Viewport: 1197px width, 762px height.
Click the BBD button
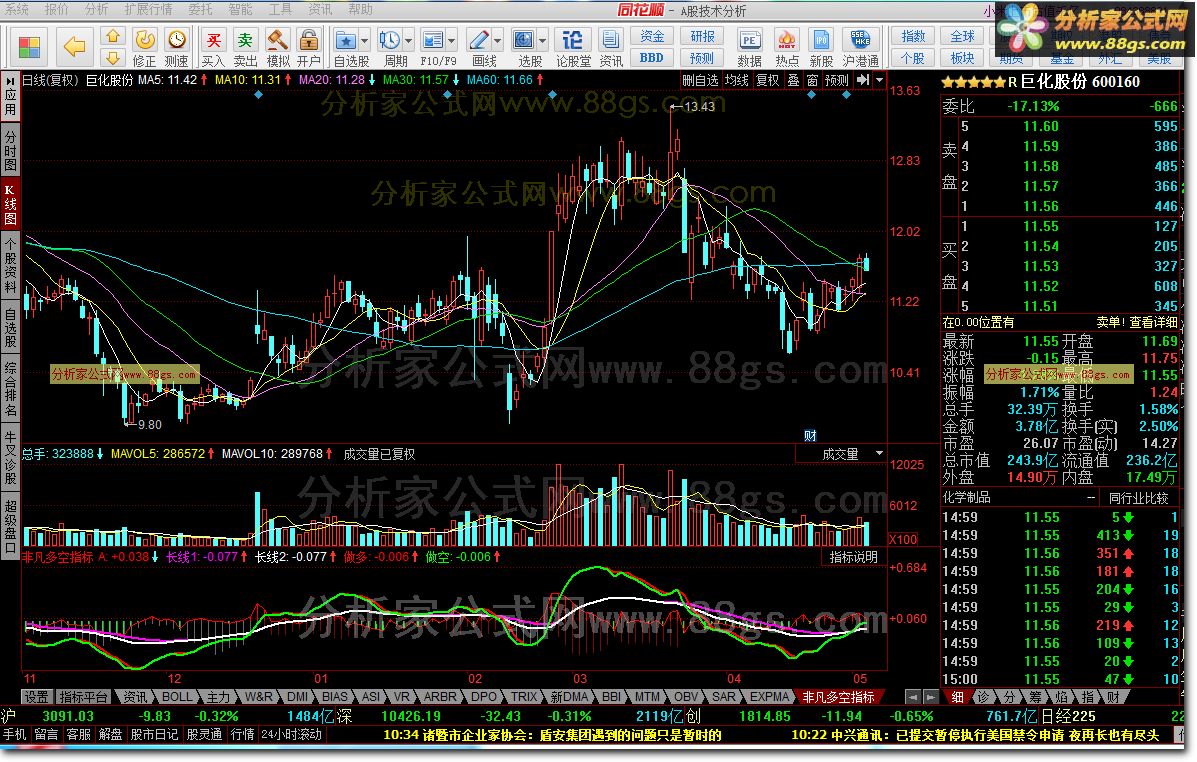[x=652, y=57]
